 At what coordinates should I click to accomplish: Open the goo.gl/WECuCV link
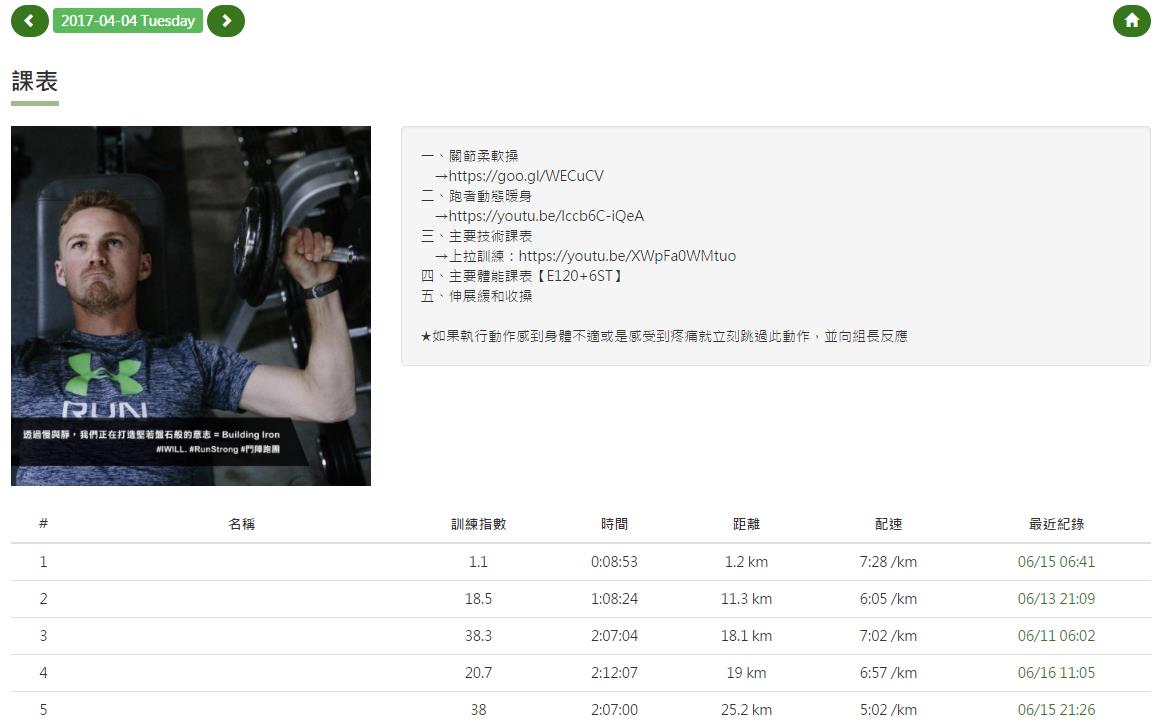click(x=526, y=176)
